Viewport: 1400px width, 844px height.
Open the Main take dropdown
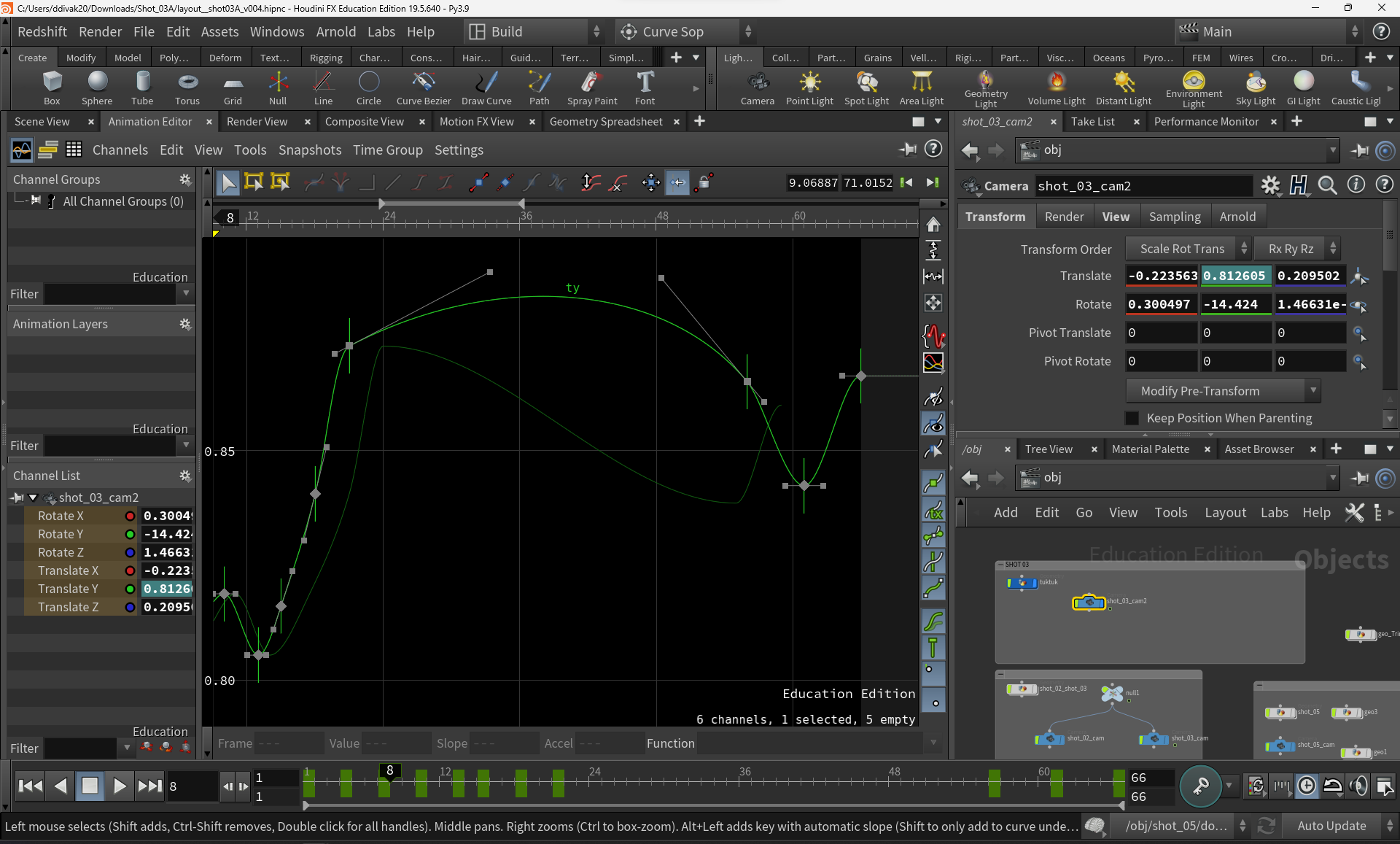[x=1269, y=31]
